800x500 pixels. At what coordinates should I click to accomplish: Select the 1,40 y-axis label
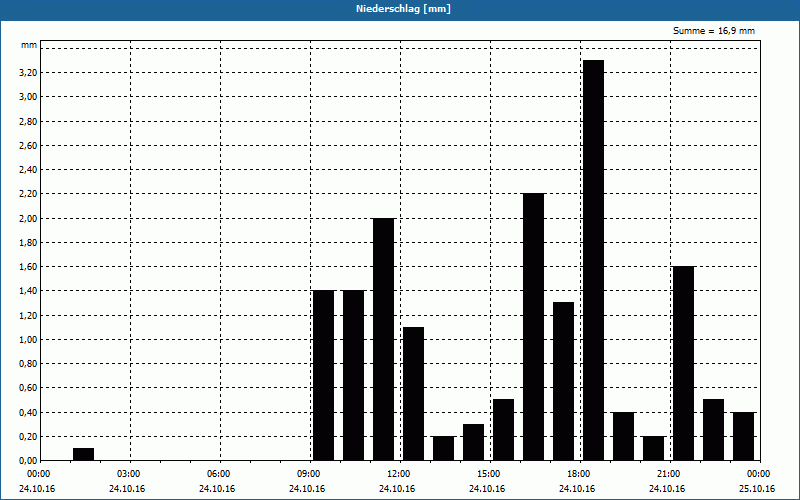click(x=28, y=291)
